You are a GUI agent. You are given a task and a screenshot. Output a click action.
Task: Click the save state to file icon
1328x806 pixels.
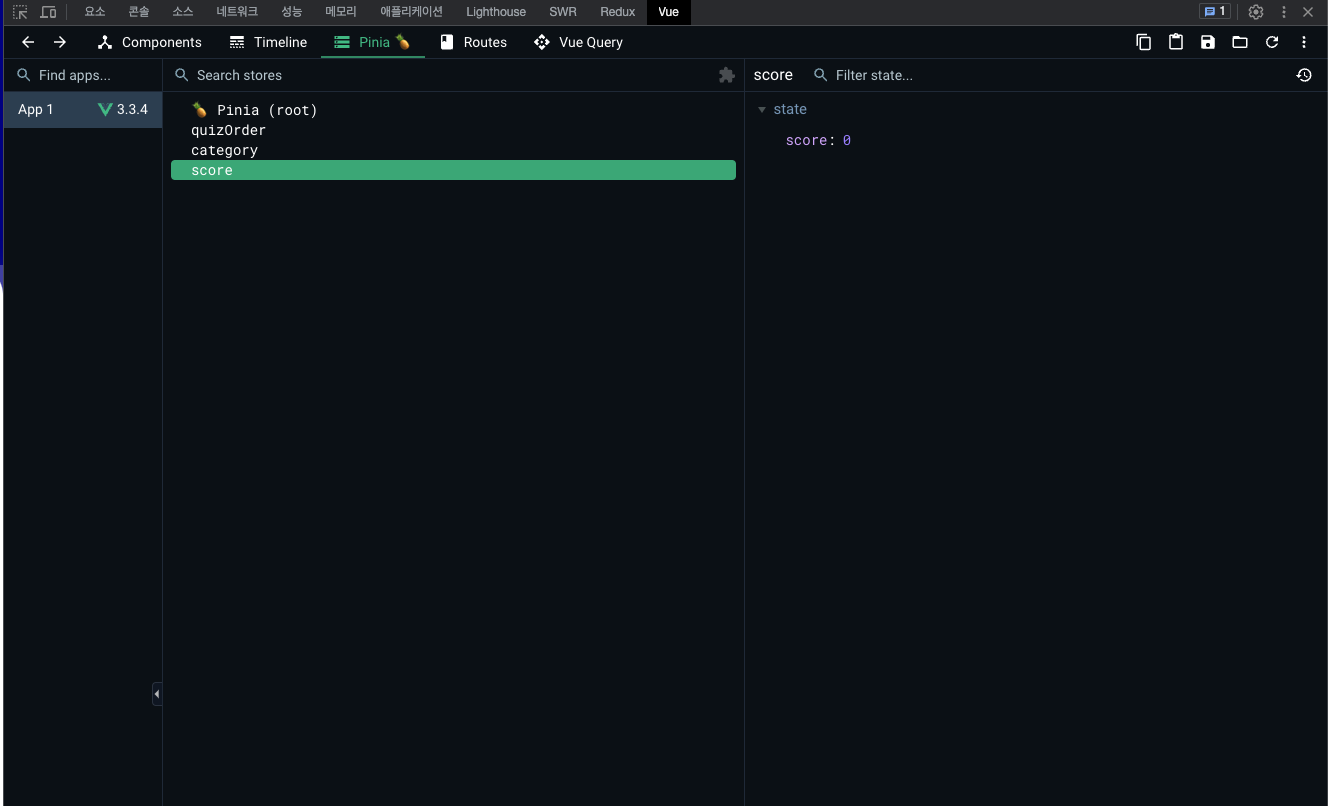pos(1208,42)
